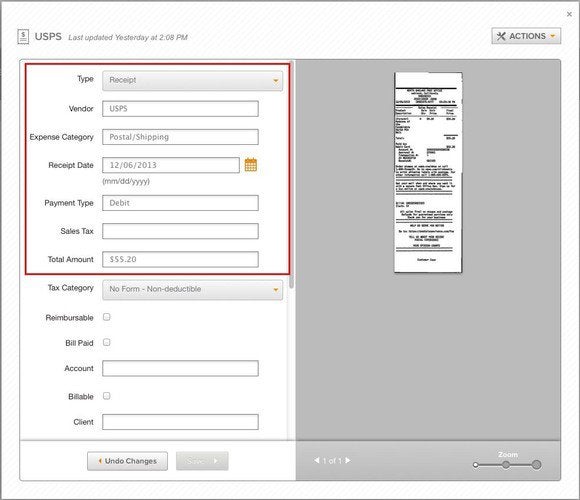Viewport: 580px width, 500px height.
Task: Click the minimum-zoom end of the Zoom slider
Action: [476, 465]
